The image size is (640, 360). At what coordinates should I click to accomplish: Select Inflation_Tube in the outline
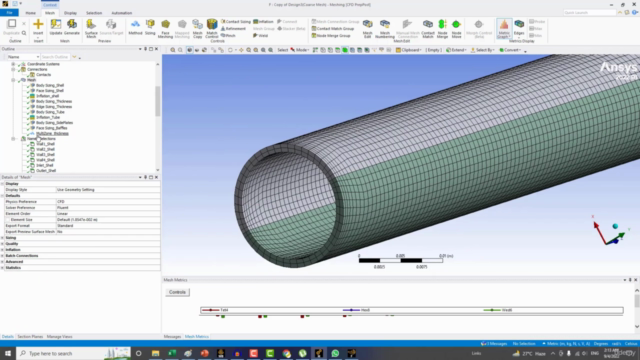[x=48, y=117]
